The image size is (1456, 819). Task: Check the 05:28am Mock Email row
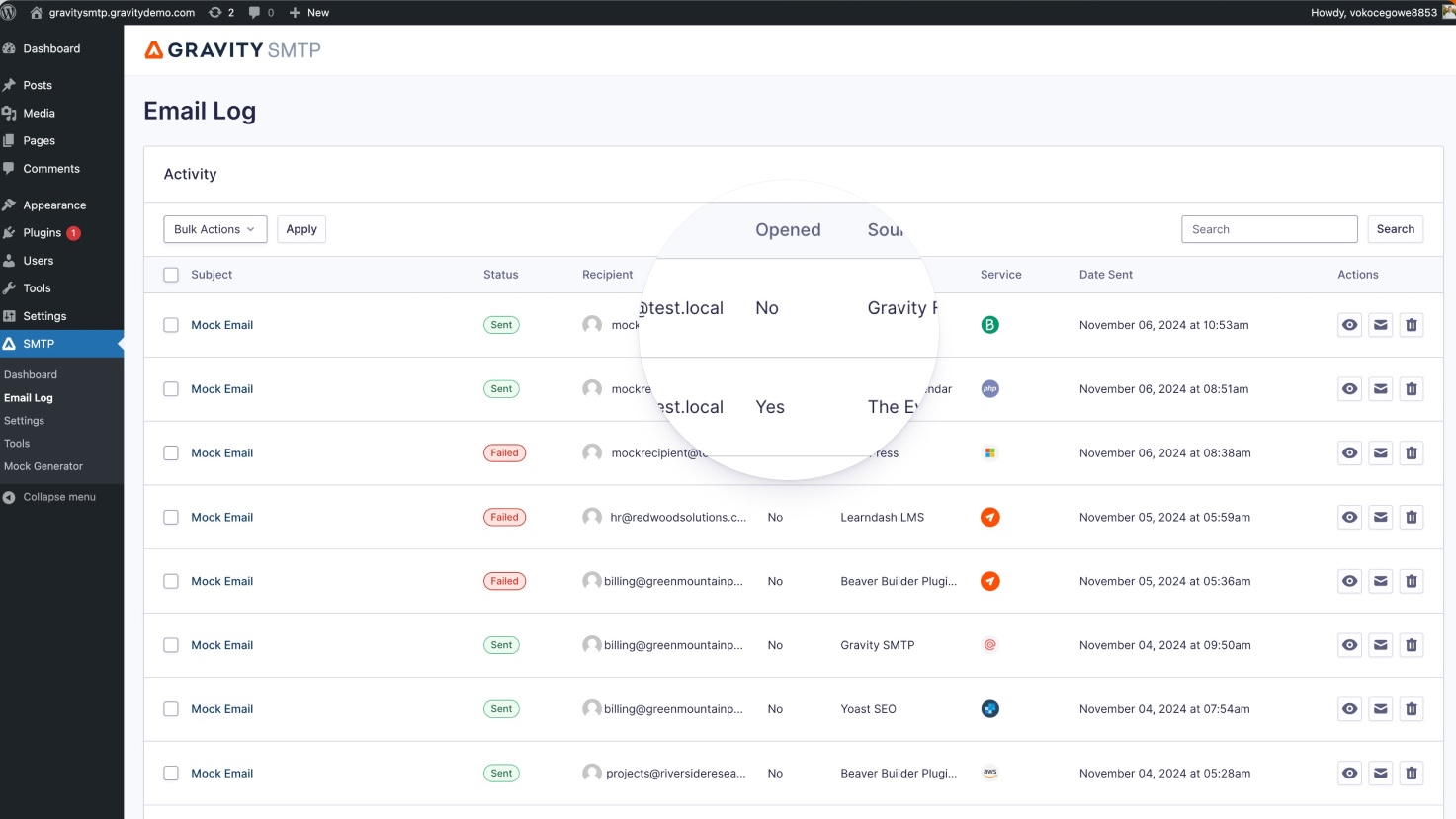[171, 774]
